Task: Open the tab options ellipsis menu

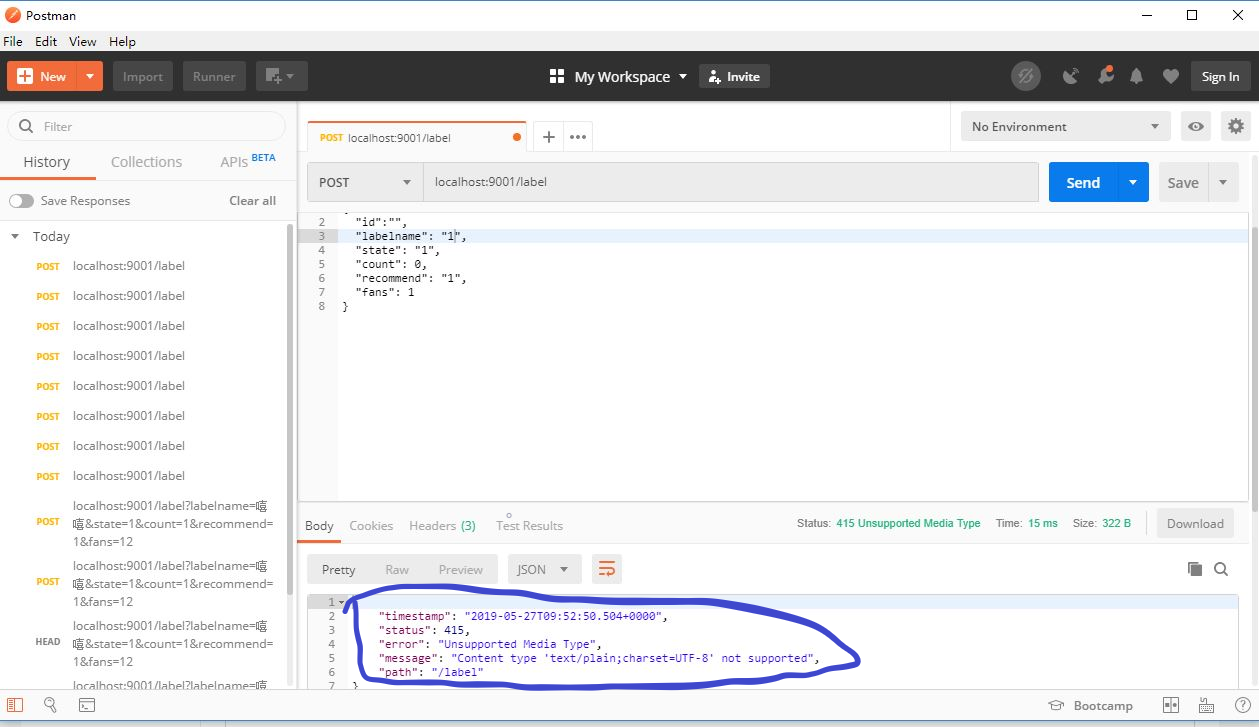Action: 578,137
